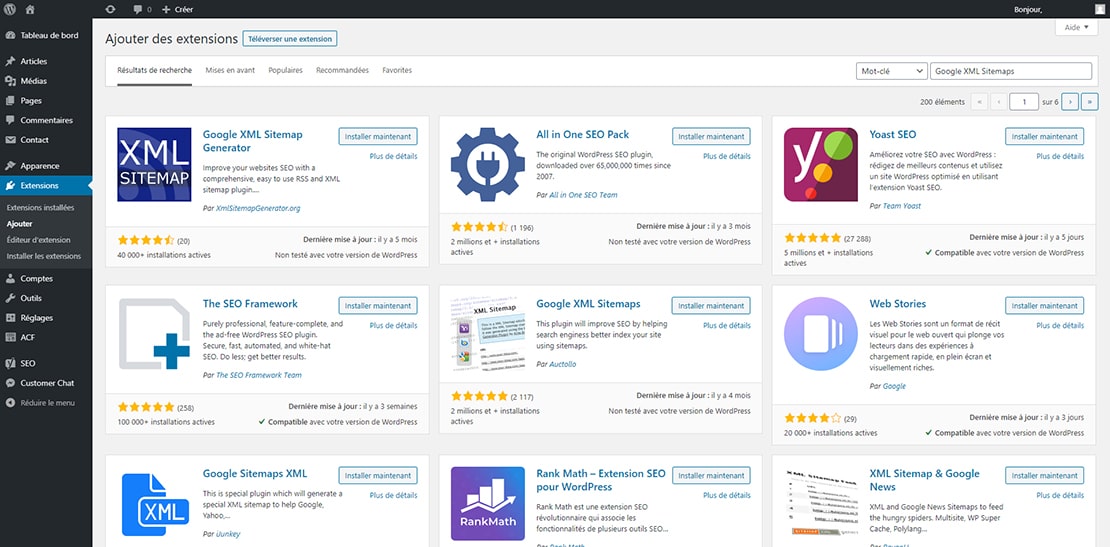This screenshot has height=547, width=1110.
Task: Open The SEO Framework Team author link
Action: 259,375
